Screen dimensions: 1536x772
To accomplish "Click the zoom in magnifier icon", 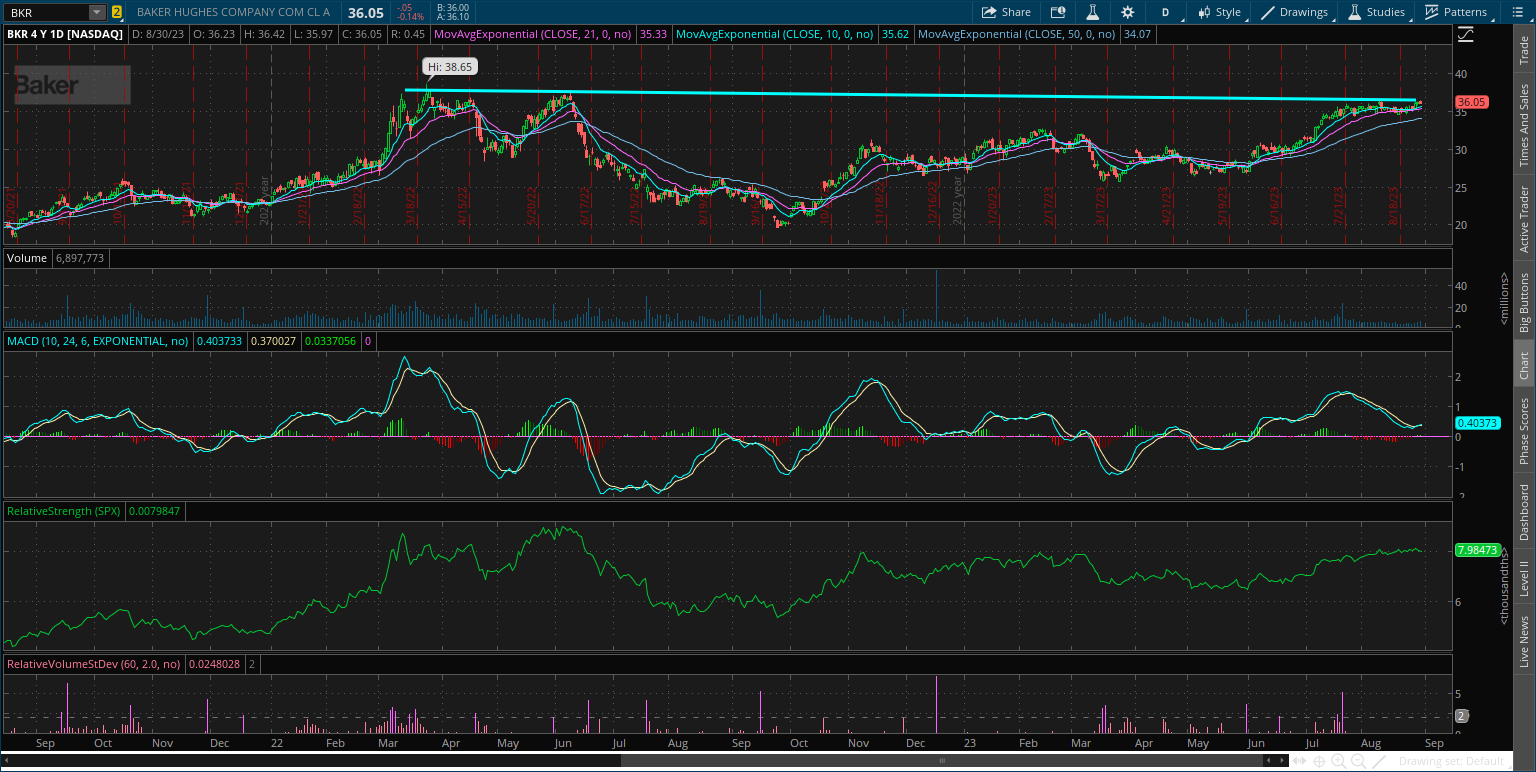I will [1340, 761].
